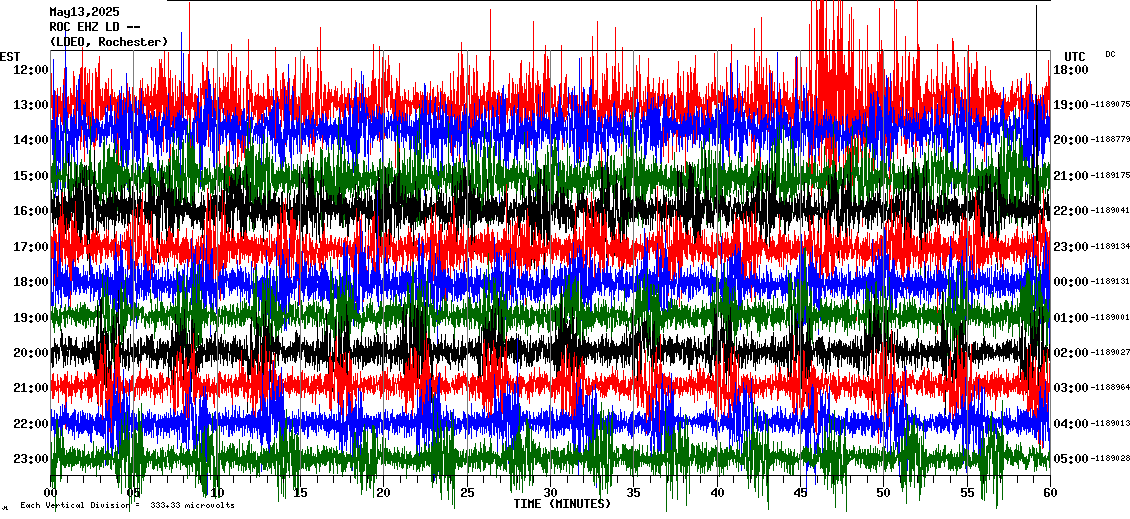Click the EST timezone header label
The height and width of the screenshot is (519, 1130).
(10, 56)
